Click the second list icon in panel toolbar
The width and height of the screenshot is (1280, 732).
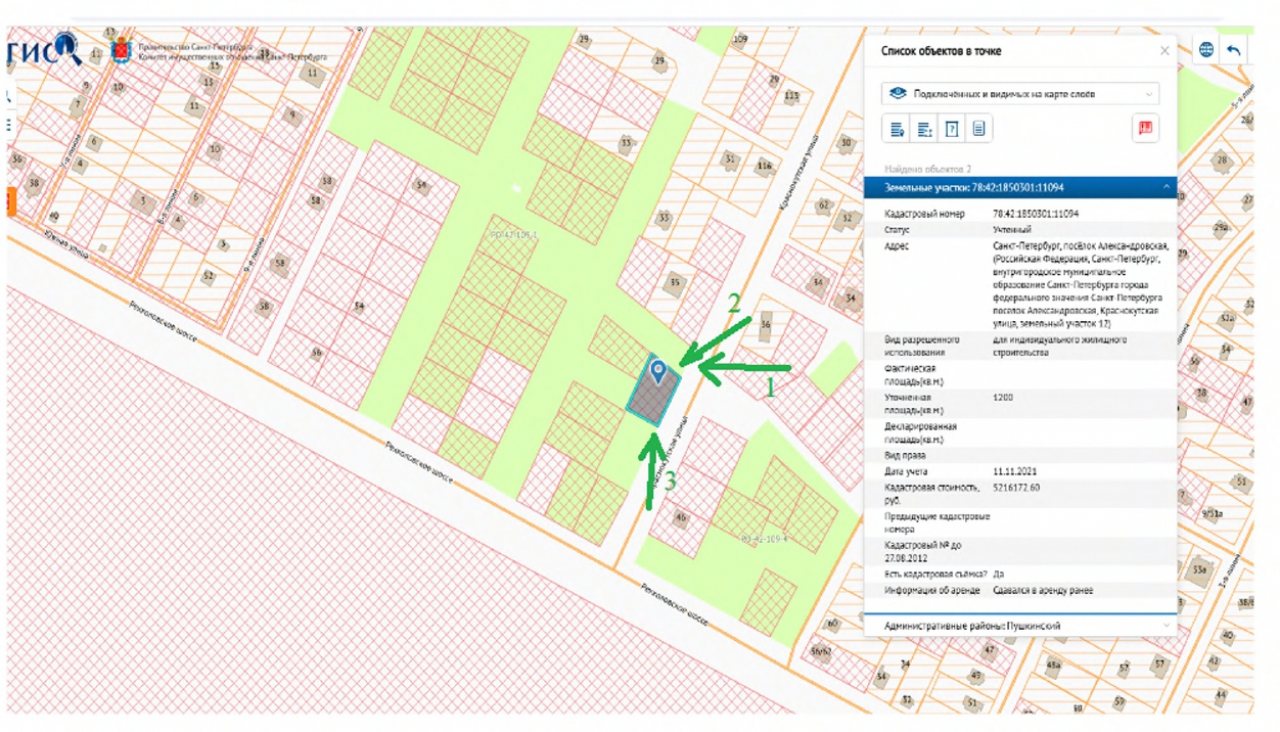click(925, 128)
